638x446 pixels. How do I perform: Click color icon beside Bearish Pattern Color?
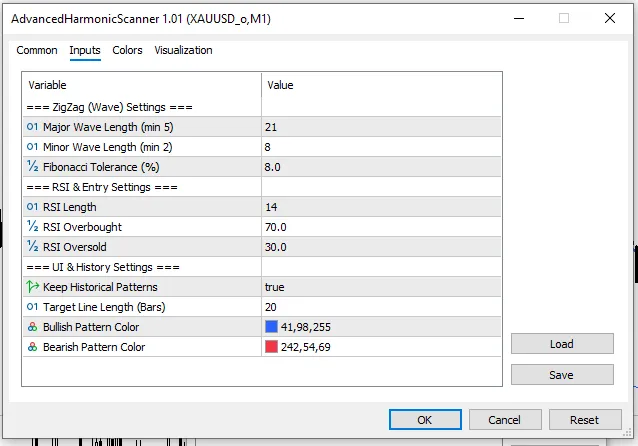(32, 347)
